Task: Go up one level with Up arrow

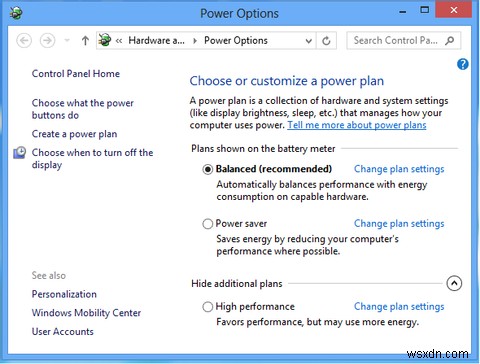Action: [85, 41]
